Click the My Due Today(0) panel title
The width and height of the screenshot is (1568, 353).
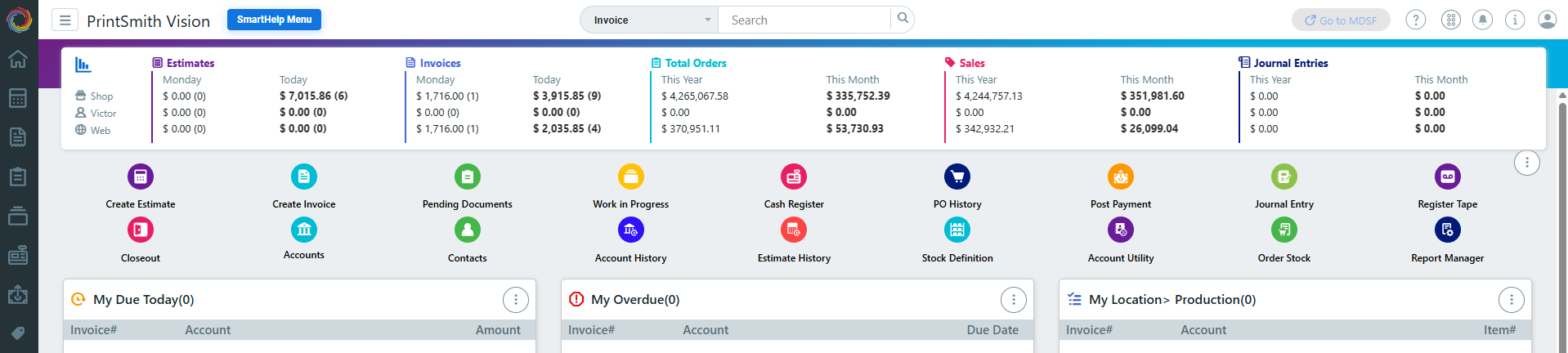[144, 300]
